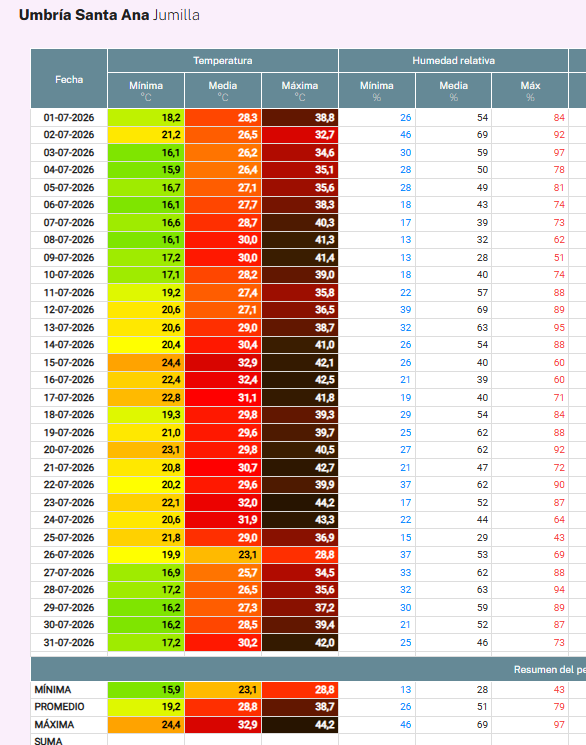Viewport: 586px width, 745px height.
Task: Click the Humedad Máx % column header
Action: pyautogui.click(x=530, y=91)
